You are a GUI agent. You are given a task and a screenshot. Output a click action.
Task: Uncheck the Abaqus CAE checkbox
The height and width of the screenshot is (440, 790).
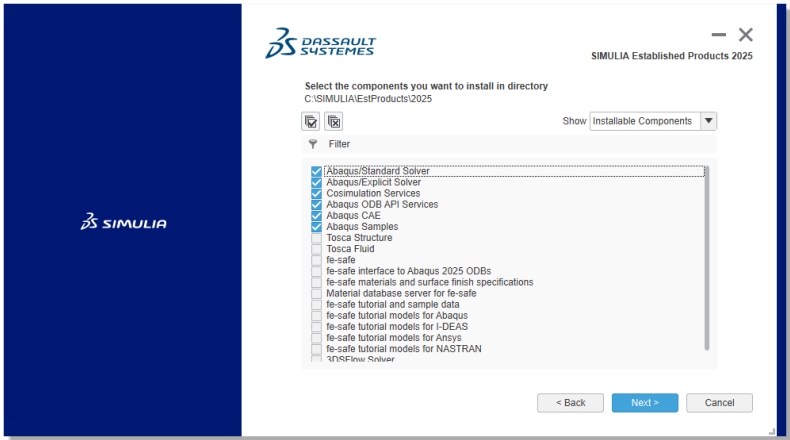[x=317, y=216]
